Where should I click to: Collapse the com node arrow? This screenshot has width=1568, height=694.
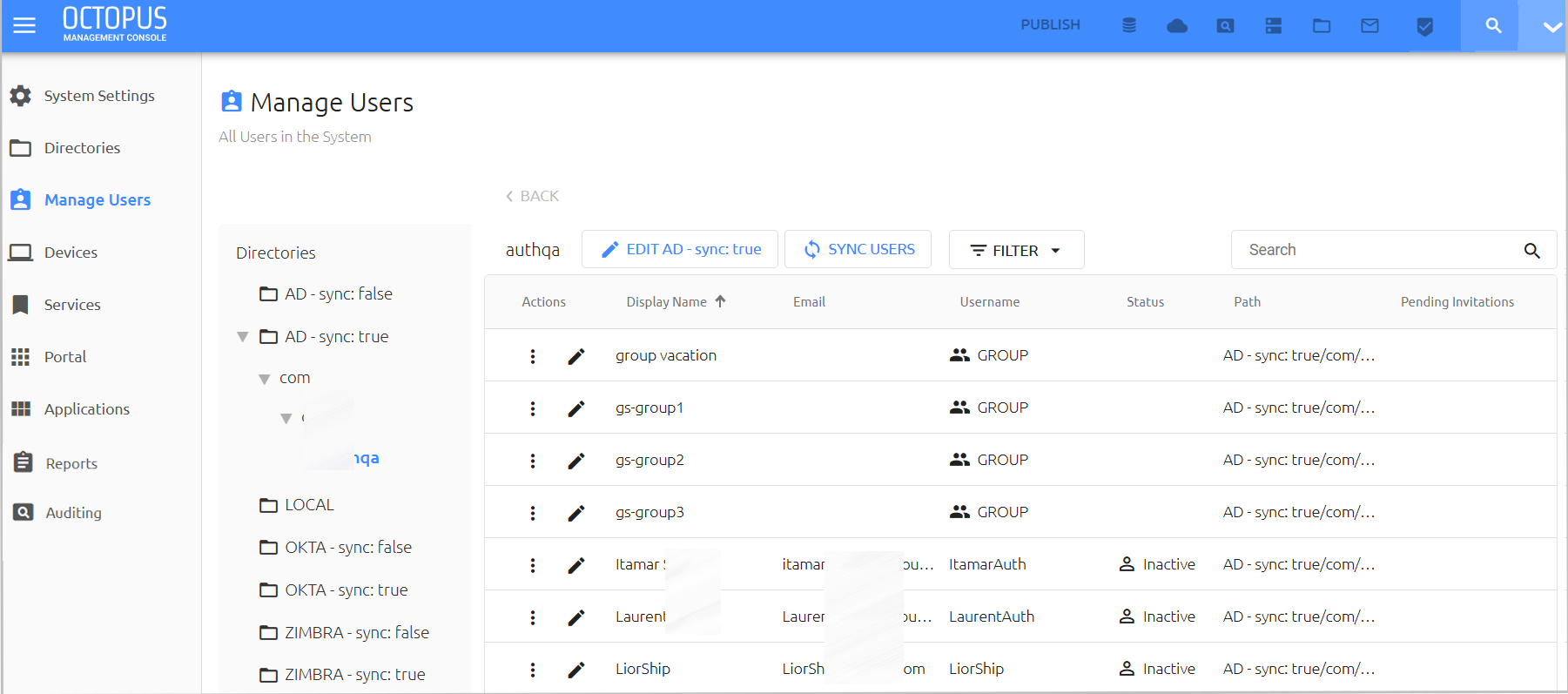point(265,379)
